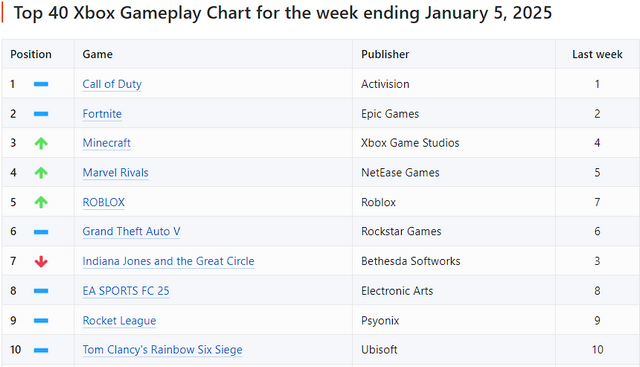Open the ROBLOX game link
This screenshot has width=640, height=367.
[104, 202]
